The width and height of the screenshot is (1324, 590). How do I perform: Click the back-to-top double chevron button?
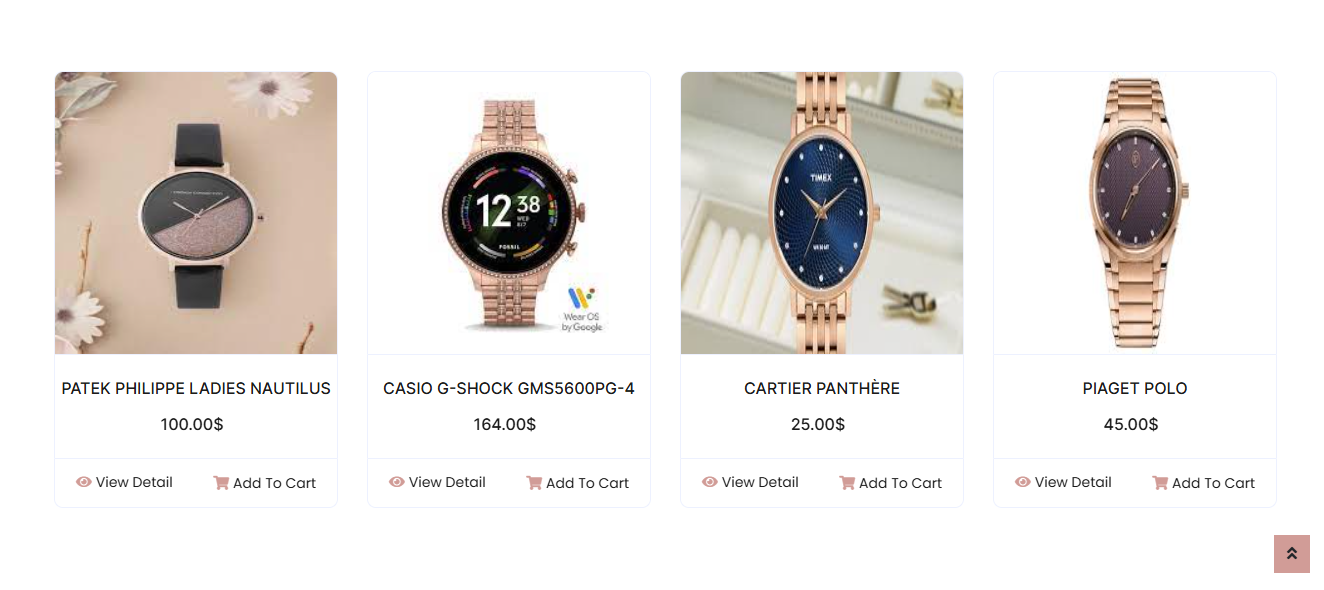pyautogui.click(x=1292, y=554)
